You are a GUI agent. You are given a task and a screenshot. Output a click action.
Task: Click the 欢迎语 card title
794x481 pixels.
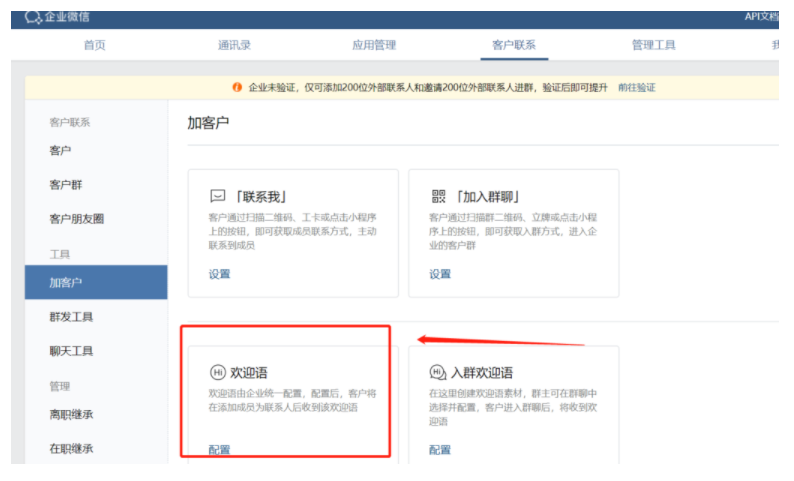(249, 373)
